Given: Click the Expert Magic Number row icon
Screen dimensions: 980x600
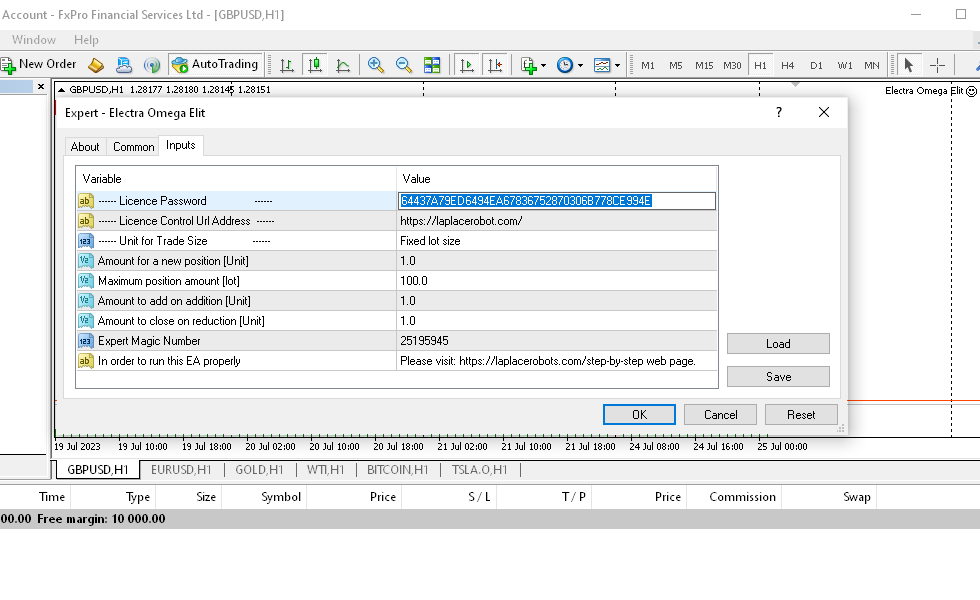Looking at the screenshot, I should [85, 341].
